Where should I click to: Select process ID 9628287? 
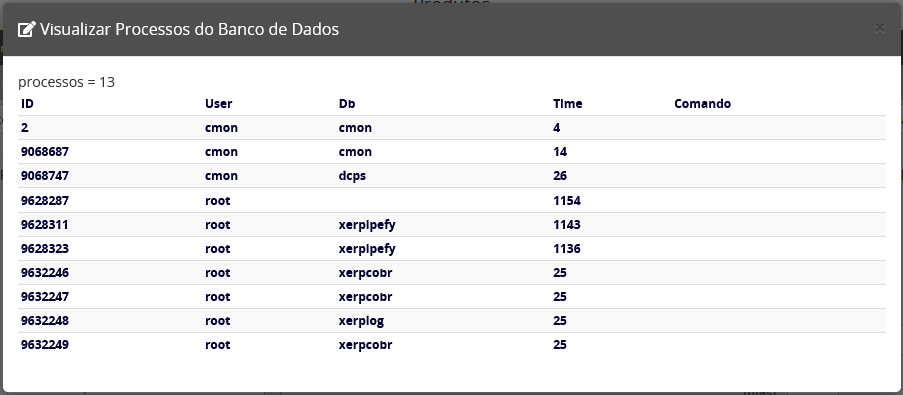[44, 201]
